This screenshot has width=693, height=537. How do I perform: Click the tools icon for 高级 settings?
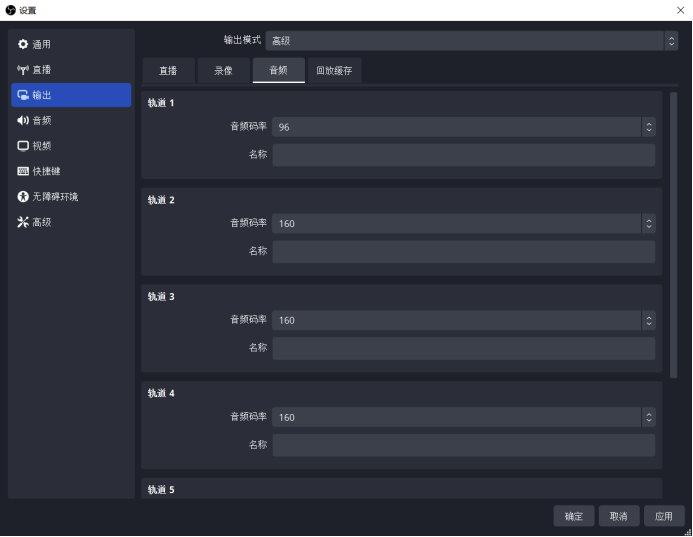click(23, 222)
